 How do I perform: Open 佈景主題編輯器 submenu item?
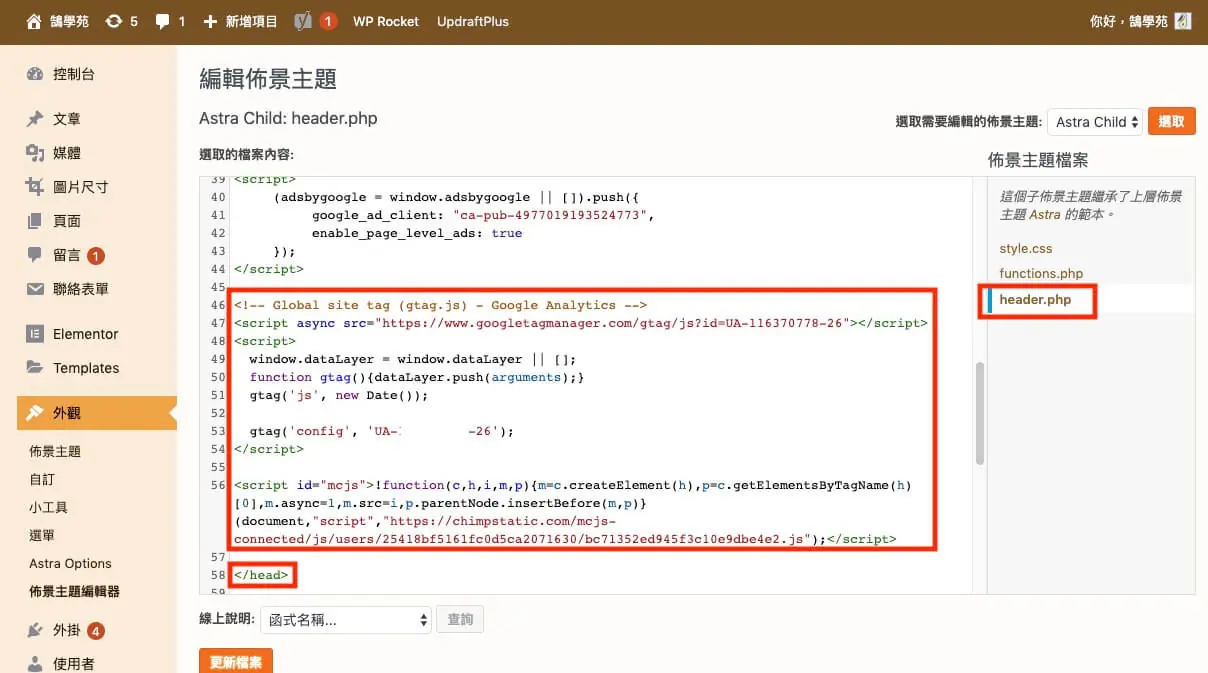coord(75,591)
